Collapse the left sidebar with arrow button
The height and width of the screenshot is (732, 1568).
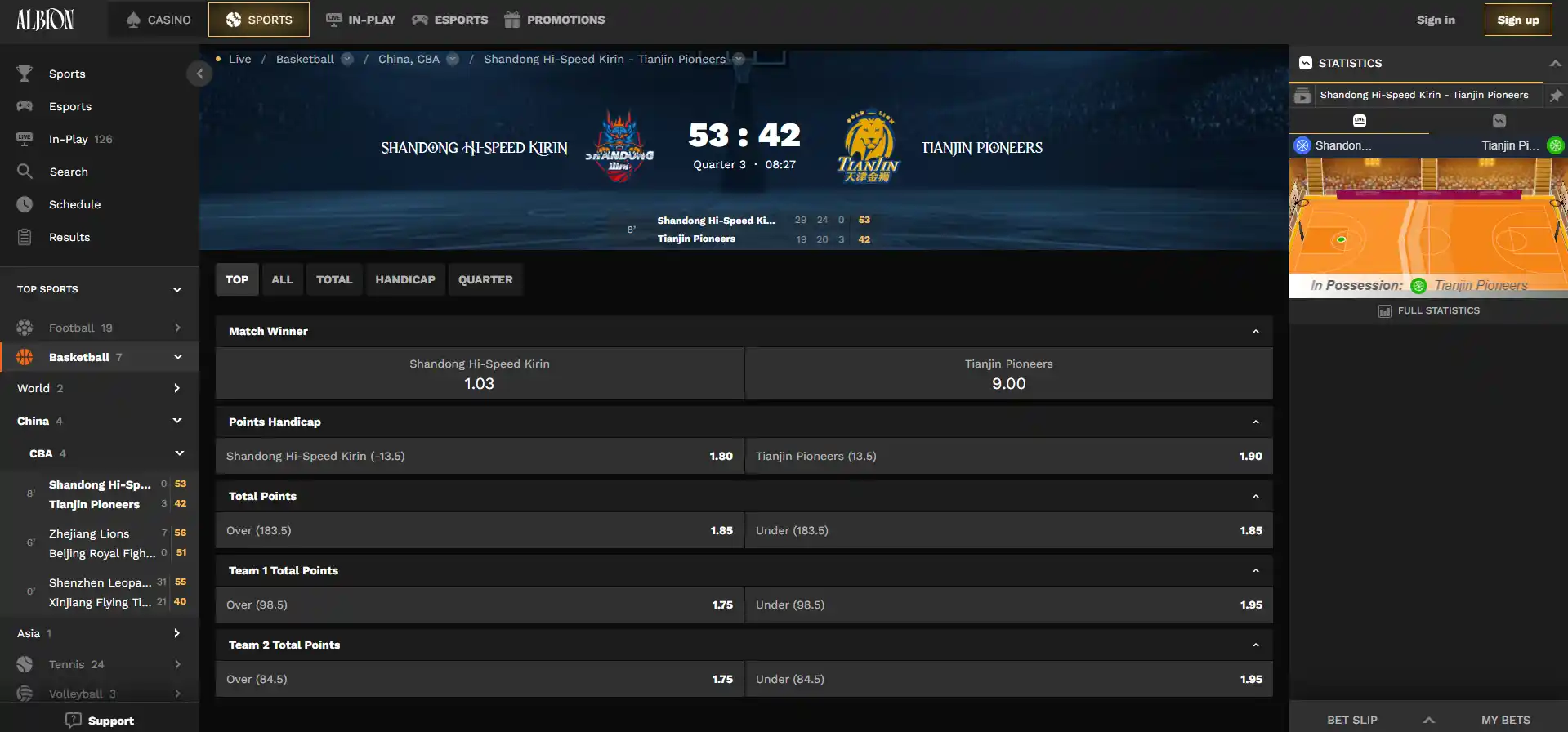point(199,74)
